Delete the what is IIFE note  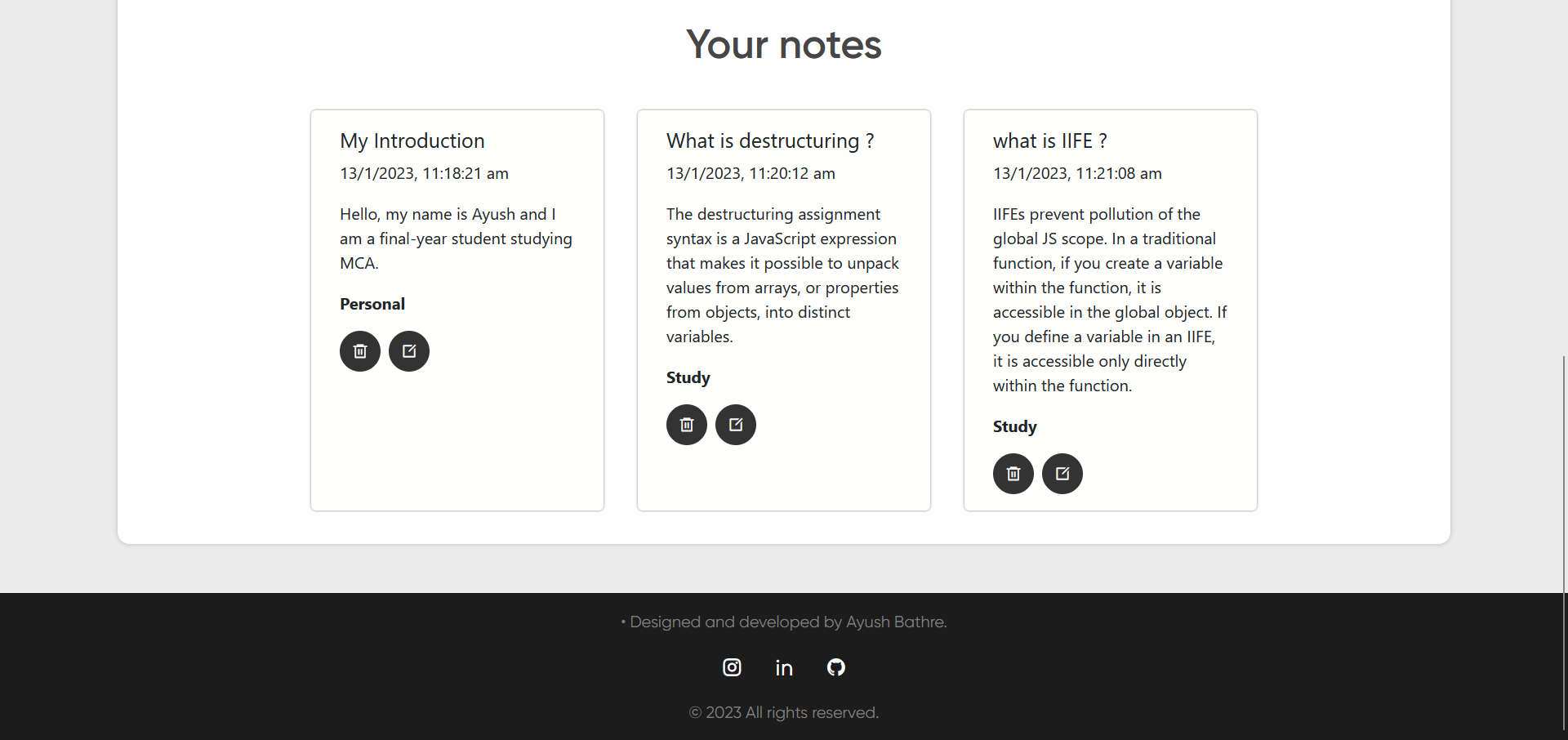pos(1013,473)
